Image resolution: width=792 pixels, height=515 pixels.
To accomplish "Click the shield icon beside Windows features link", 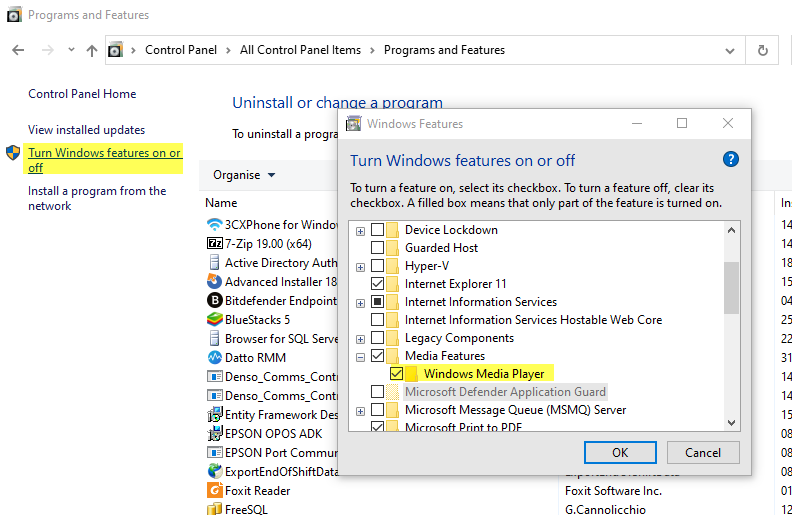I will (13, 152).
